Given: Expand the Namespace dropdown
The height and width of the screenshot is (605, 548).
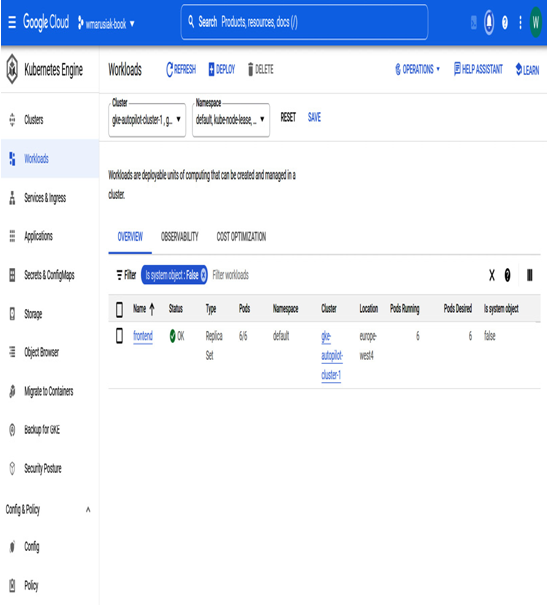Looking at the screenshot, I should point(231,120).
